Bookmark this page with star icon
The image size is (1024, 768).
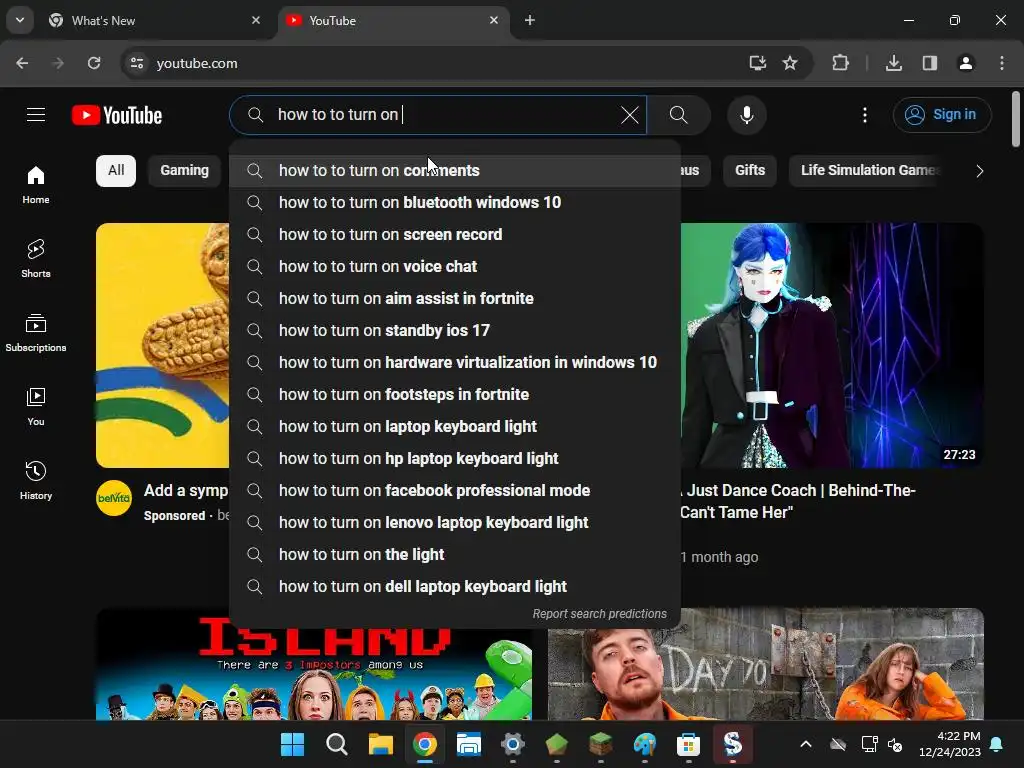[x=790, y=63]
